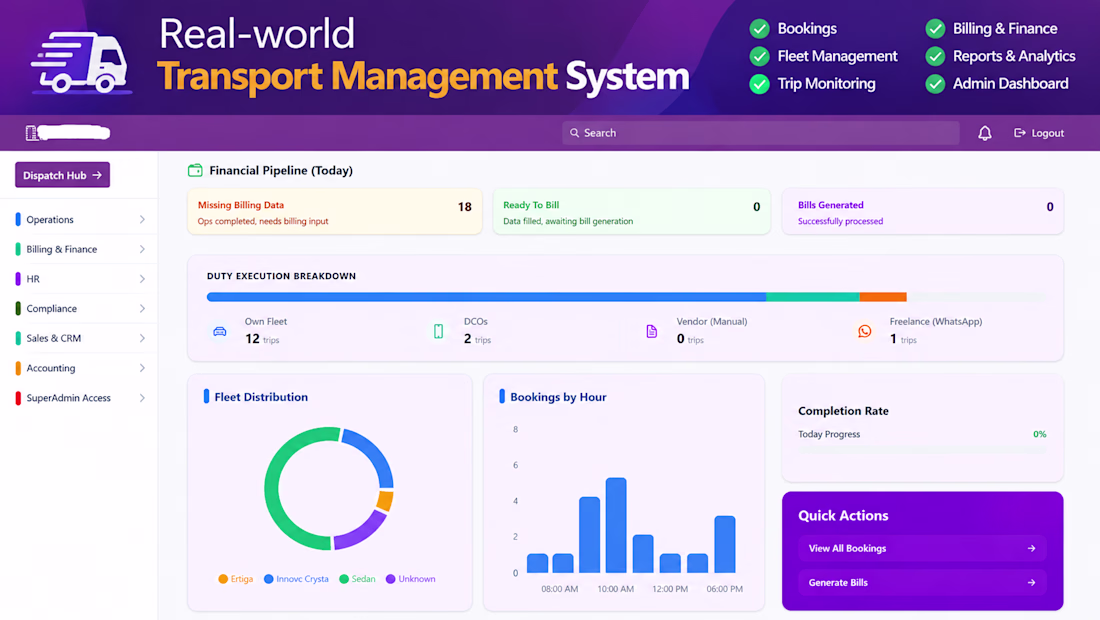The image size is (1100, 620).
Task: Click the Today Progress 0% value
Action: pyautogui.click(x=1040, y=434)
